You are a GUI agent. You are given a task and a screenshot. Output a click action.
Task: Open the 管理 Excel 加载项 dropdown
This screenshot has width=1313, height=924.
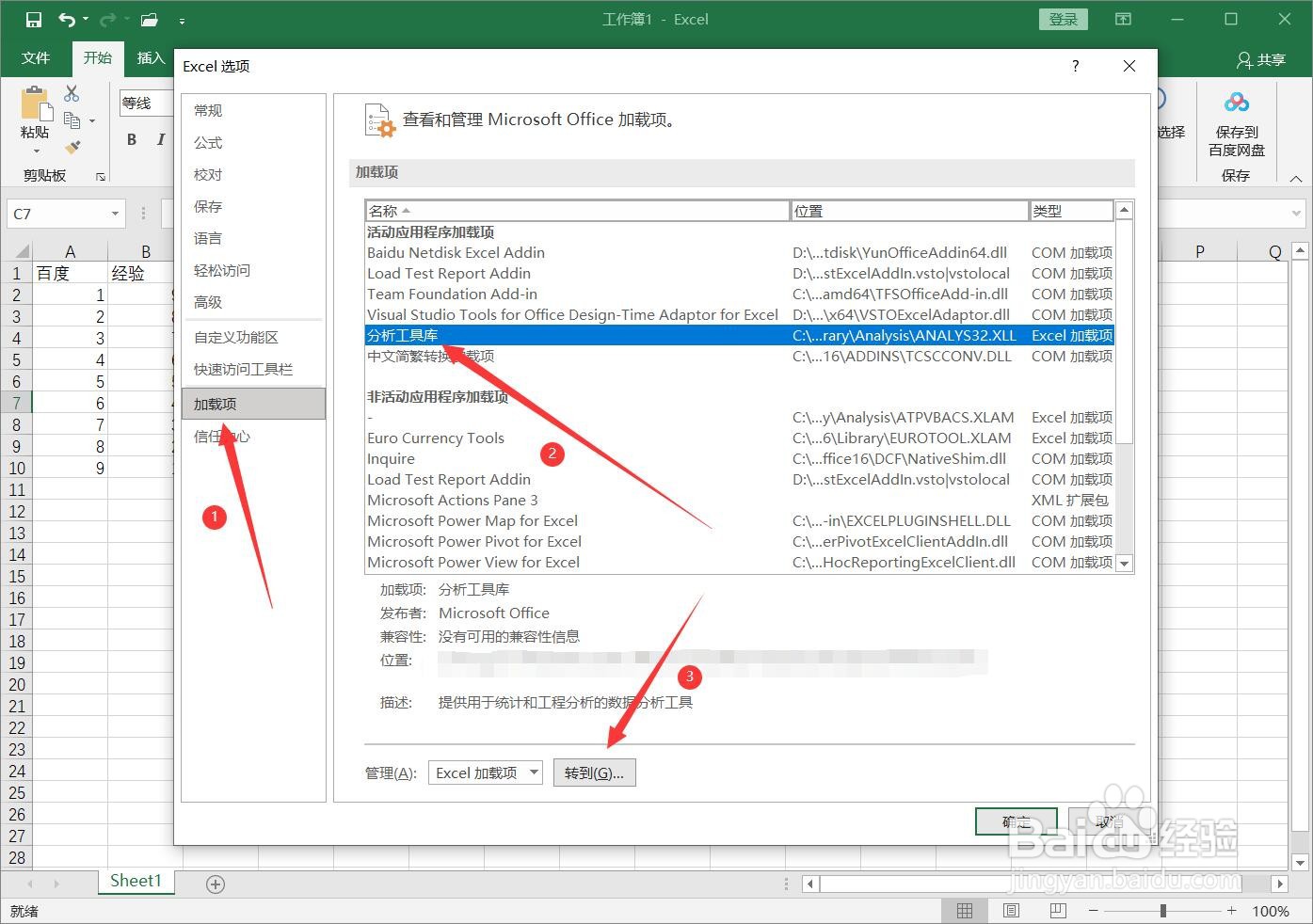[x=486, y=773]
